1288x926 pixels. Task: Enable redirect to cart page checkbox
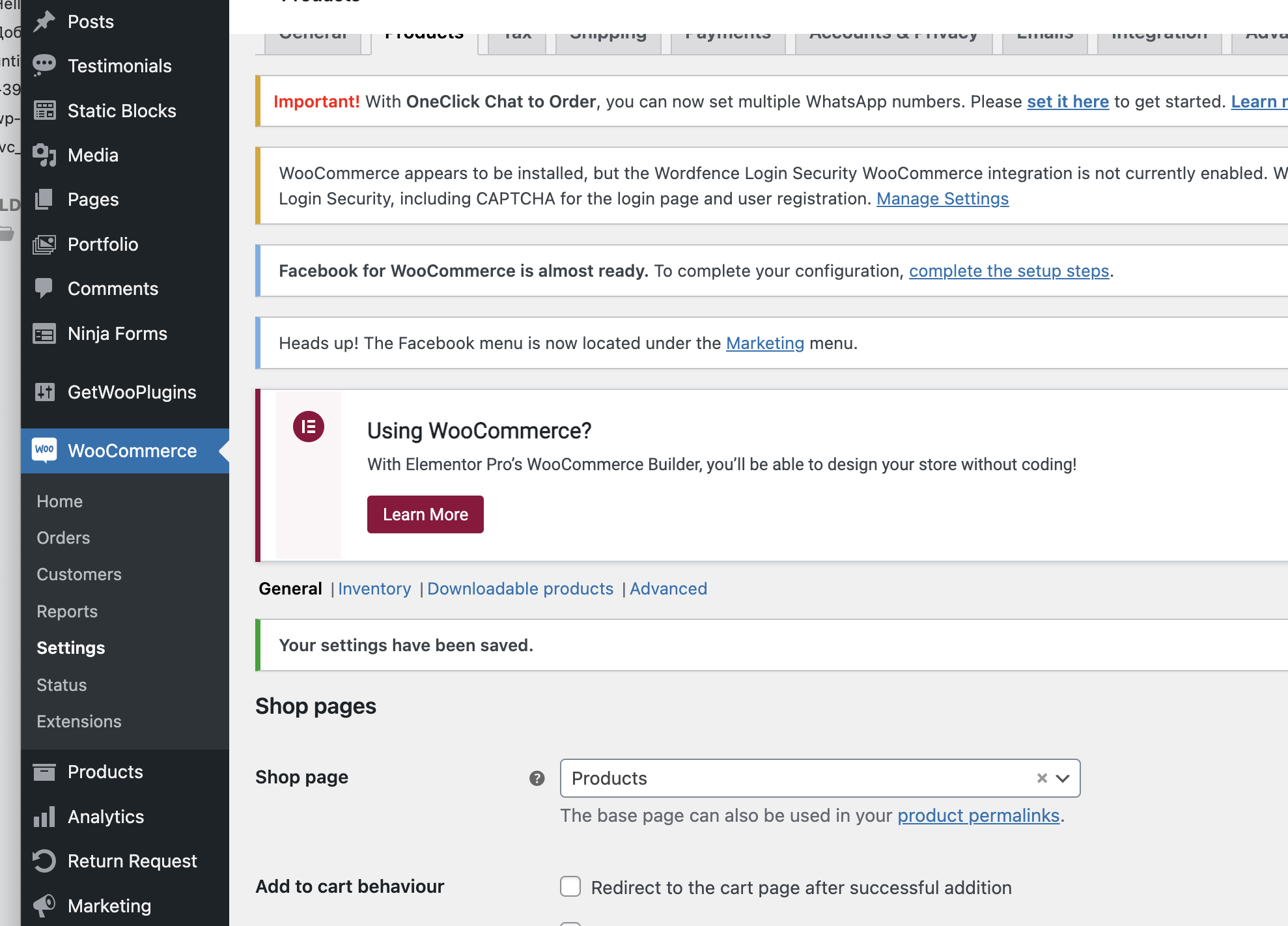pos(570,886)
